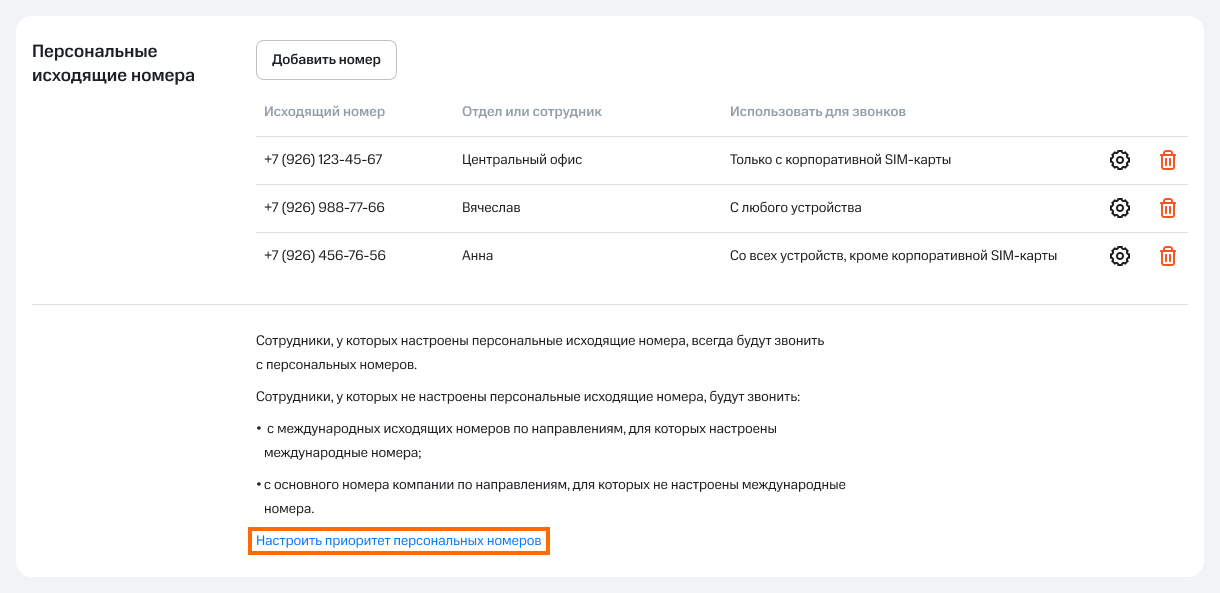Click the "Добавить номер" button
Viewport: 1220px width, 593px height.
(326, 60)
